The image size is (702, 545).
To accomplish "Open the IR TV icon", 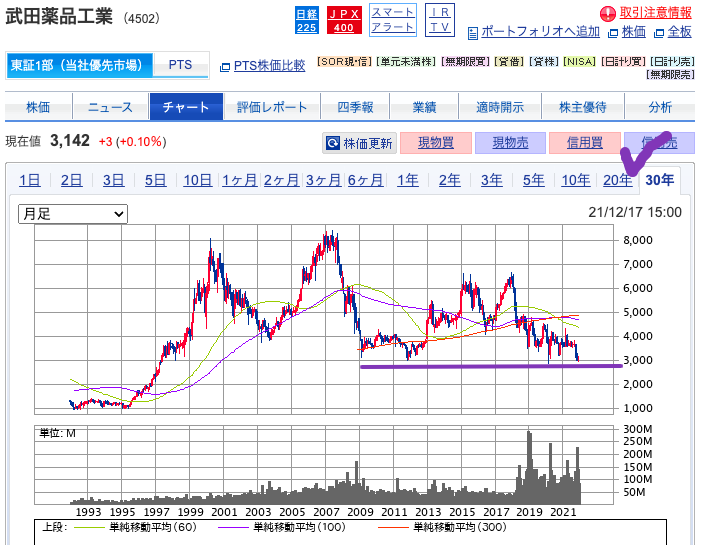I will (x=440, y=20).
